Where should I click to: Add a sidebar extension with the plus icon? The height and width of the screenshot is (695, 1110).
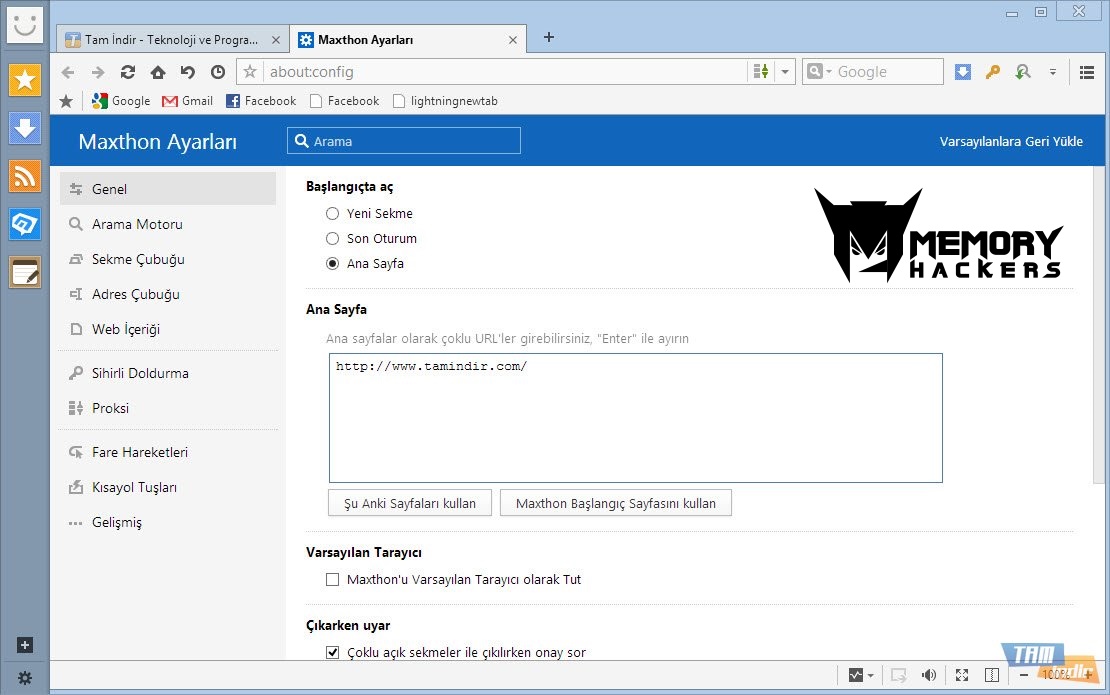(25, 645)
